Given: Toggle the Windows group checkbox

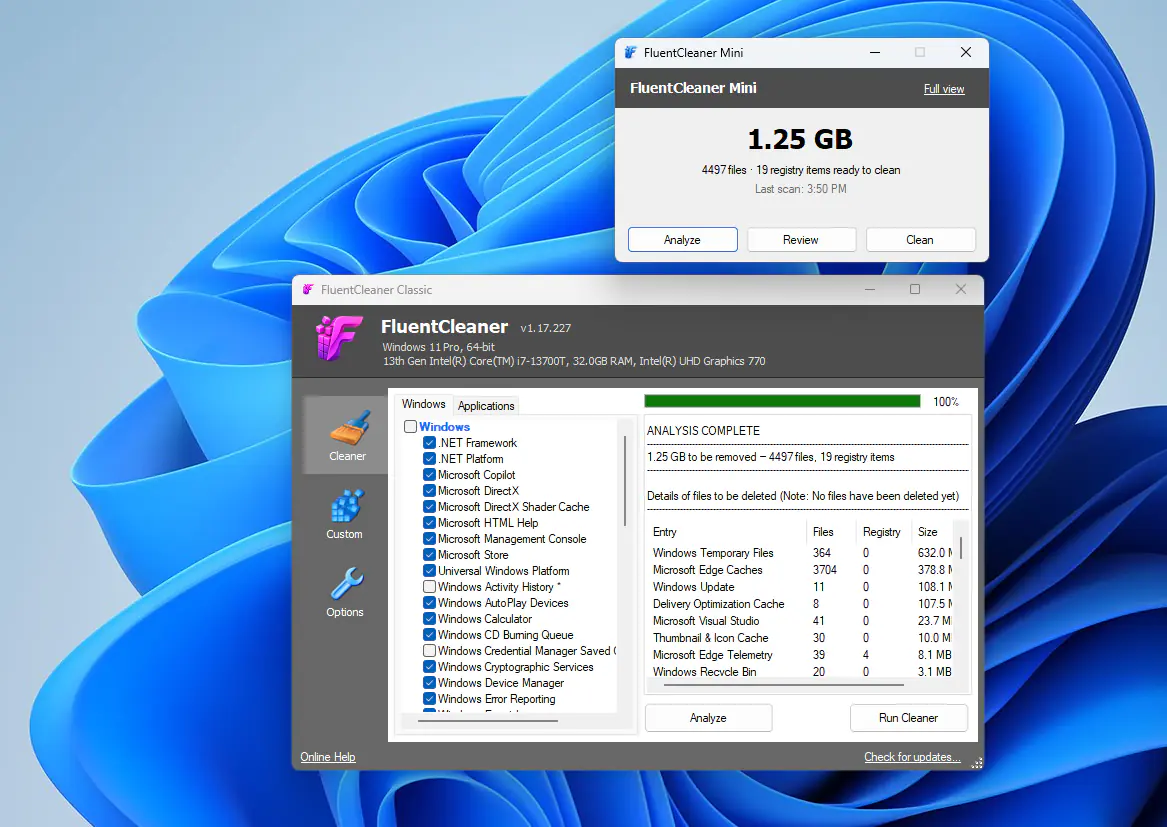Looking at the screenshot, I should click(x=410, y=427).
